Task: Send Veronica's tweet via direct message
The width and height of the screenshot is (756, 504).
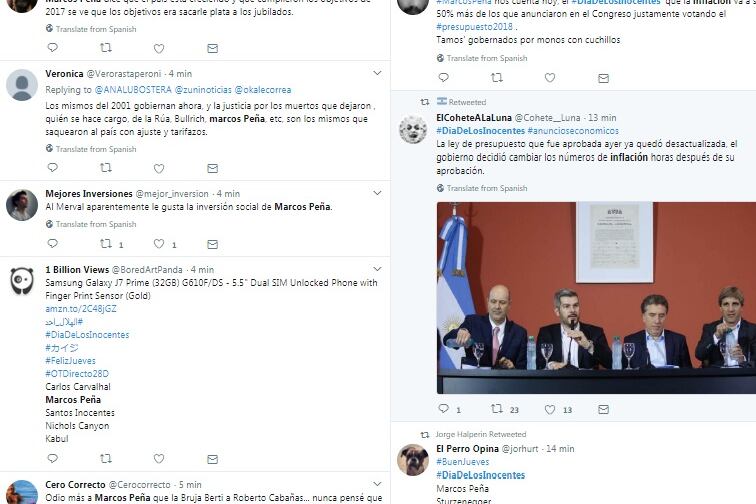Action: (x=213, y=168)
